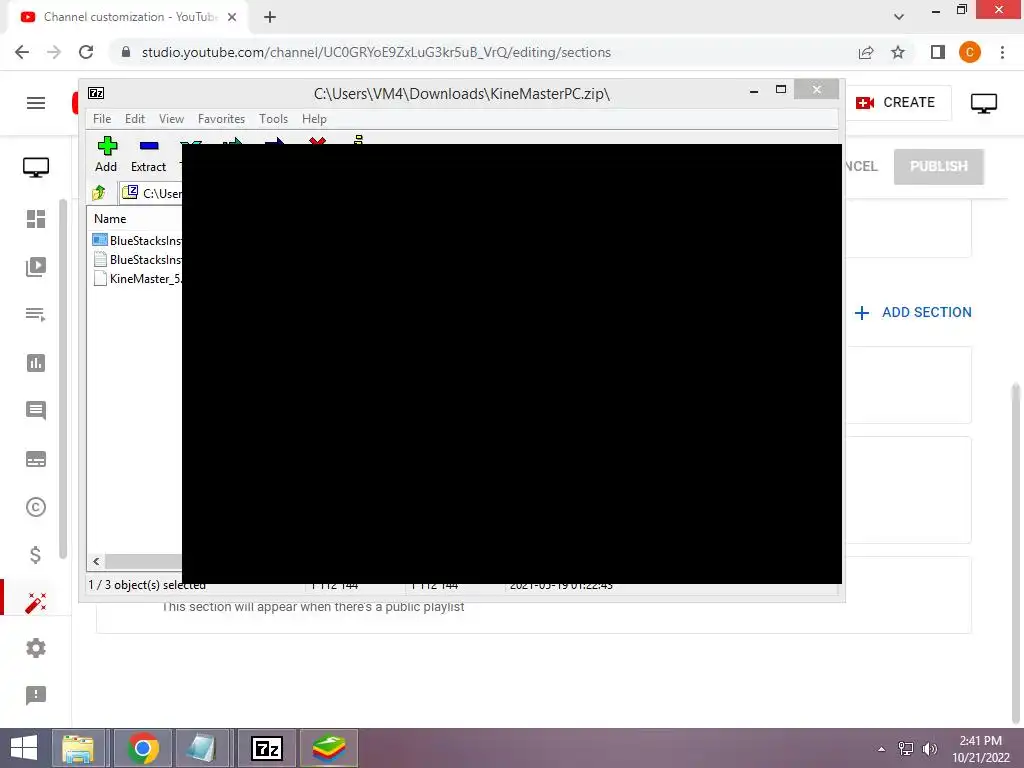This screenshot has width=1024, height=768.
Task: Open the Subtitles section in Studio sidebar
Action: [36, 459]
